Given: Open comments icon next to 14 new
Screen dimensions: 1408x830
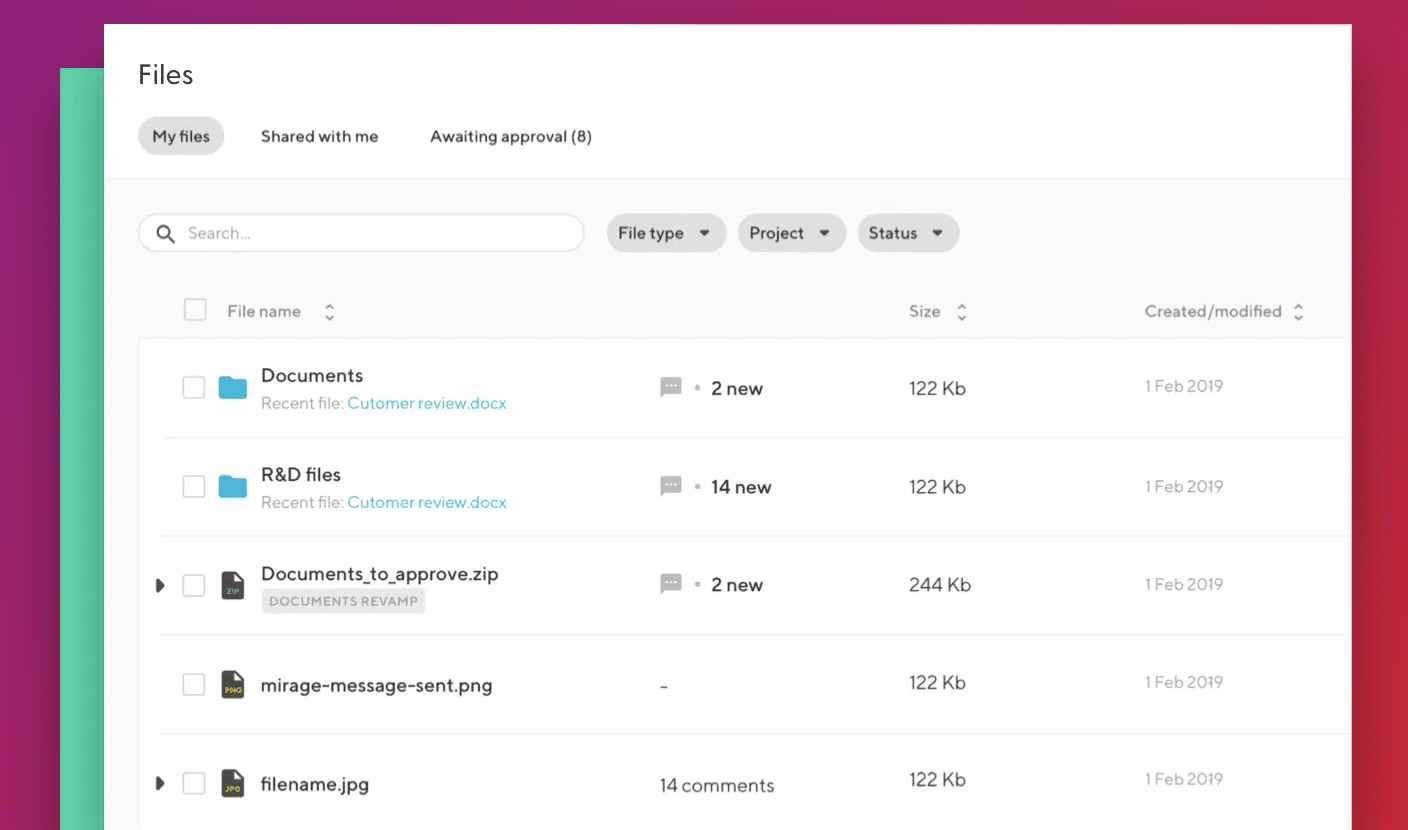Looking at the screenshot, I should 671,486.
